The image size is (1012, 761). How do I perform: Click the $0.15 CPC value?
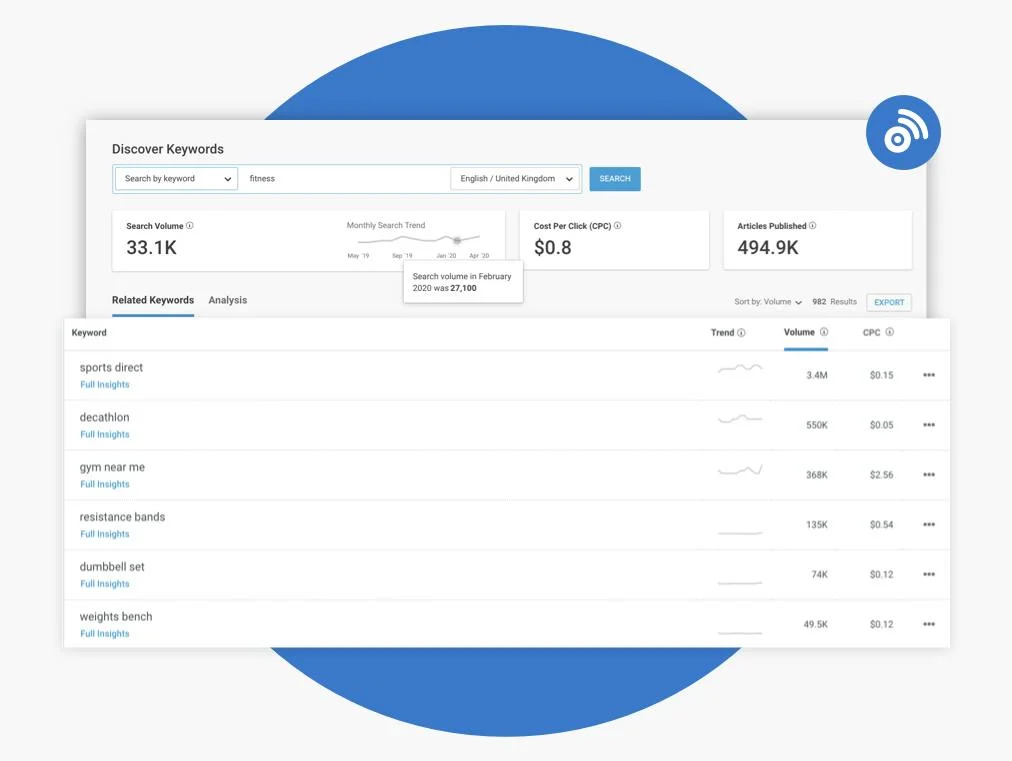click(881, 375)
